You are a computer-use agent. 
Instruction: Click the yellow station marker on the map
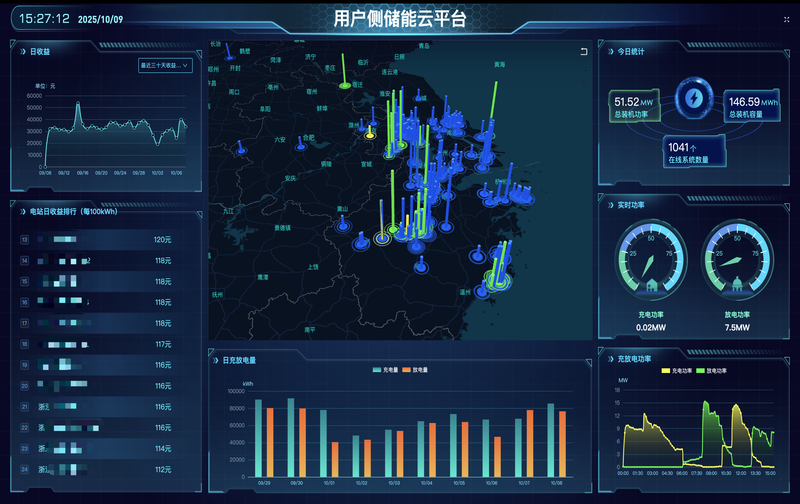370,134
